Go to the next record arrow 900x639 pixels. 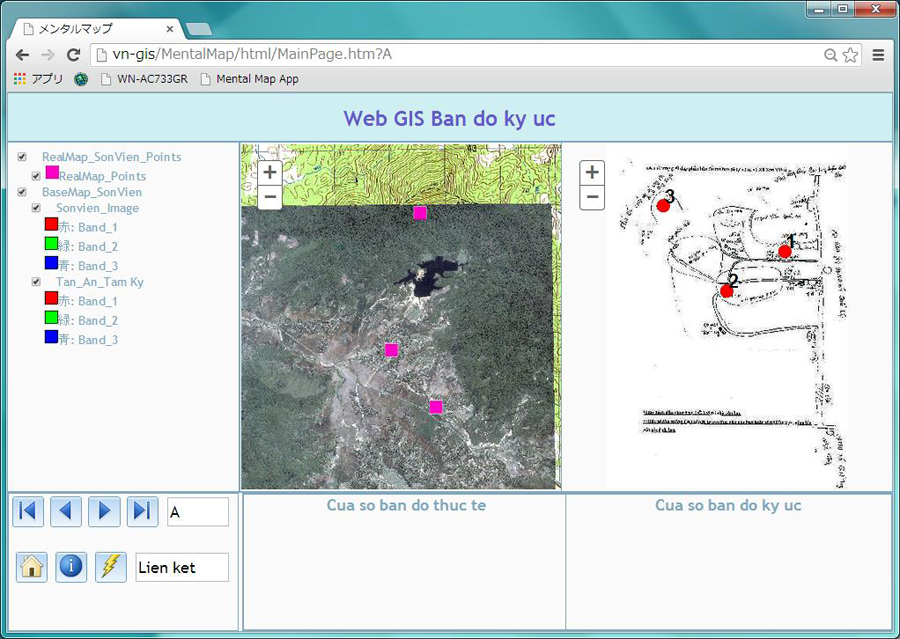pos(104,511)
